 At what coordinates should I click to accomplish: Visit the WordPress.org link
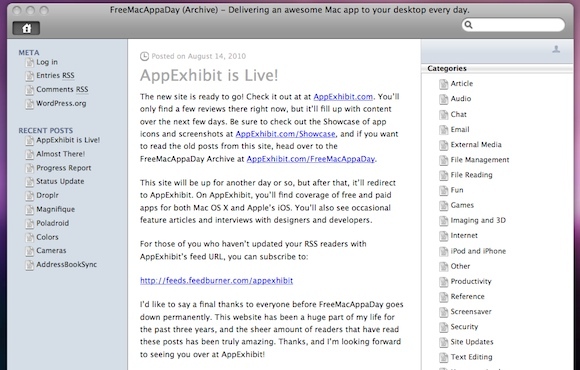coord(61,103)
